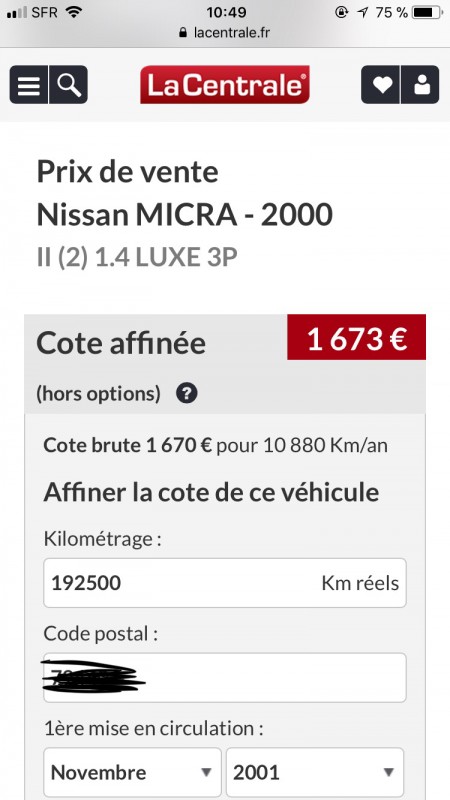Tap the padlock icon beside lacentrale.fr
The height and width of the screenshot is (800, 450).
(x=183, y=33)
